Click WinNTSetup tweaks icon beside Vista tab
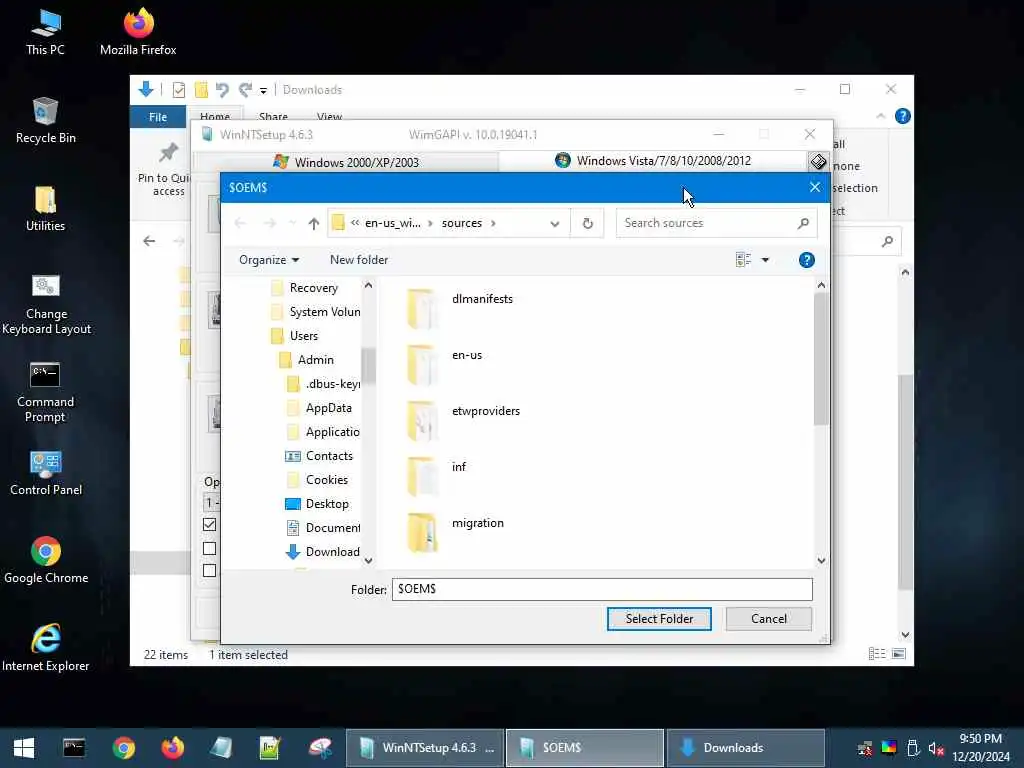Viewport: 1024px width, 768px height. 818,161
